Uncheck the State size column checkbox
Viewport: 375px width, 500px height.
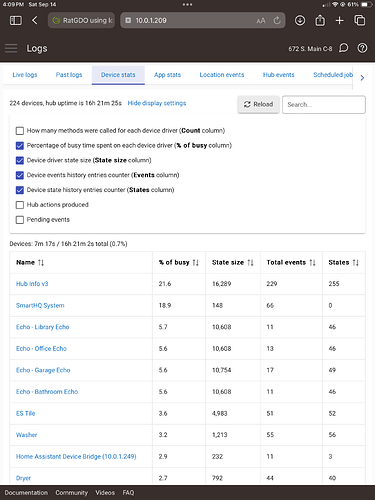(20, 160)
